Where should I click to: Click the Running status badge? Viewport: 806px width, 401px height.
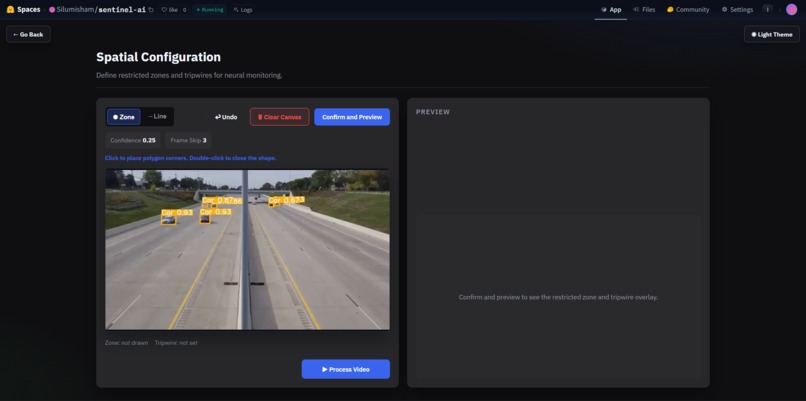[209, 10]
